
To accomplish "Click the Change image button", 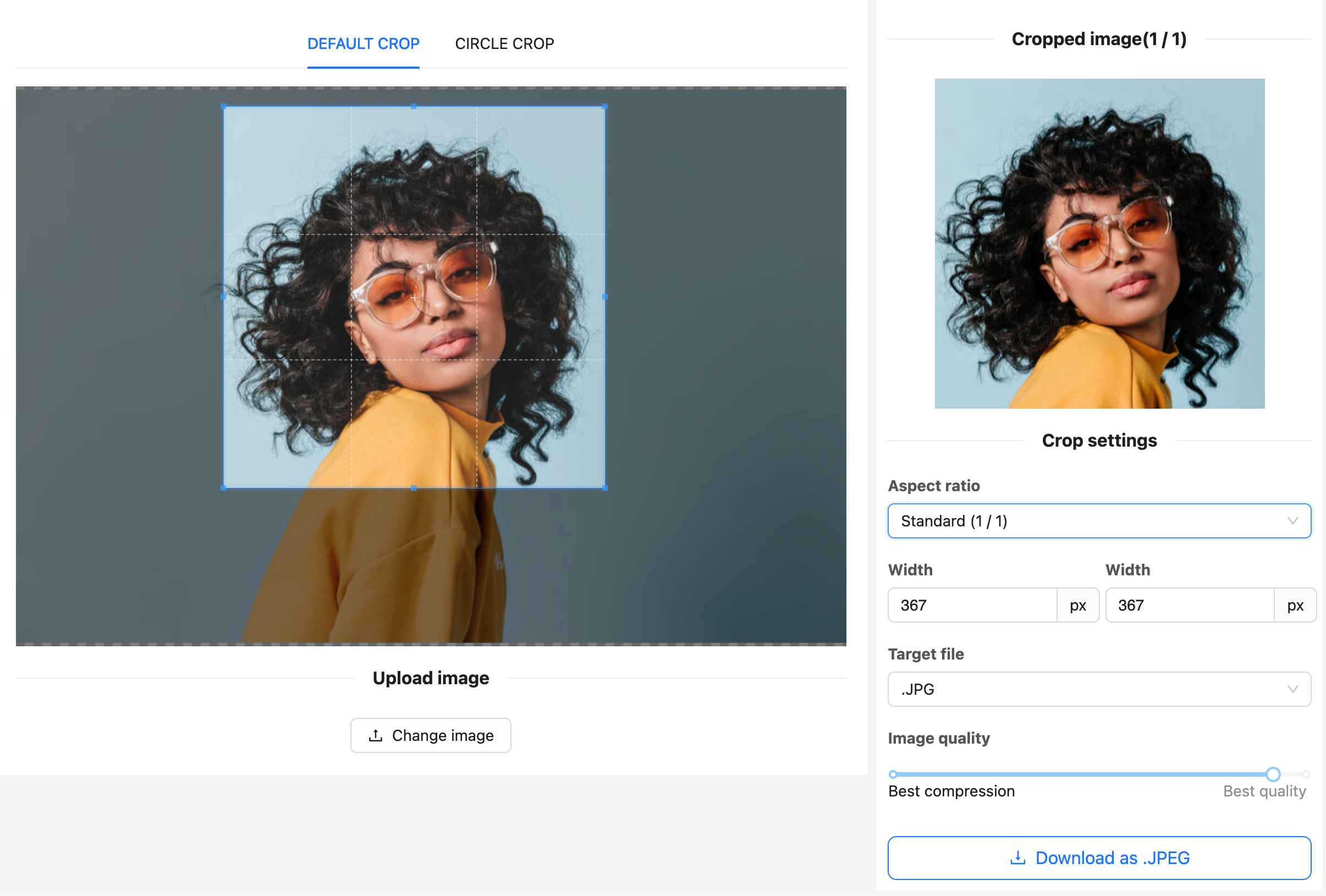I will pos(430,735).
